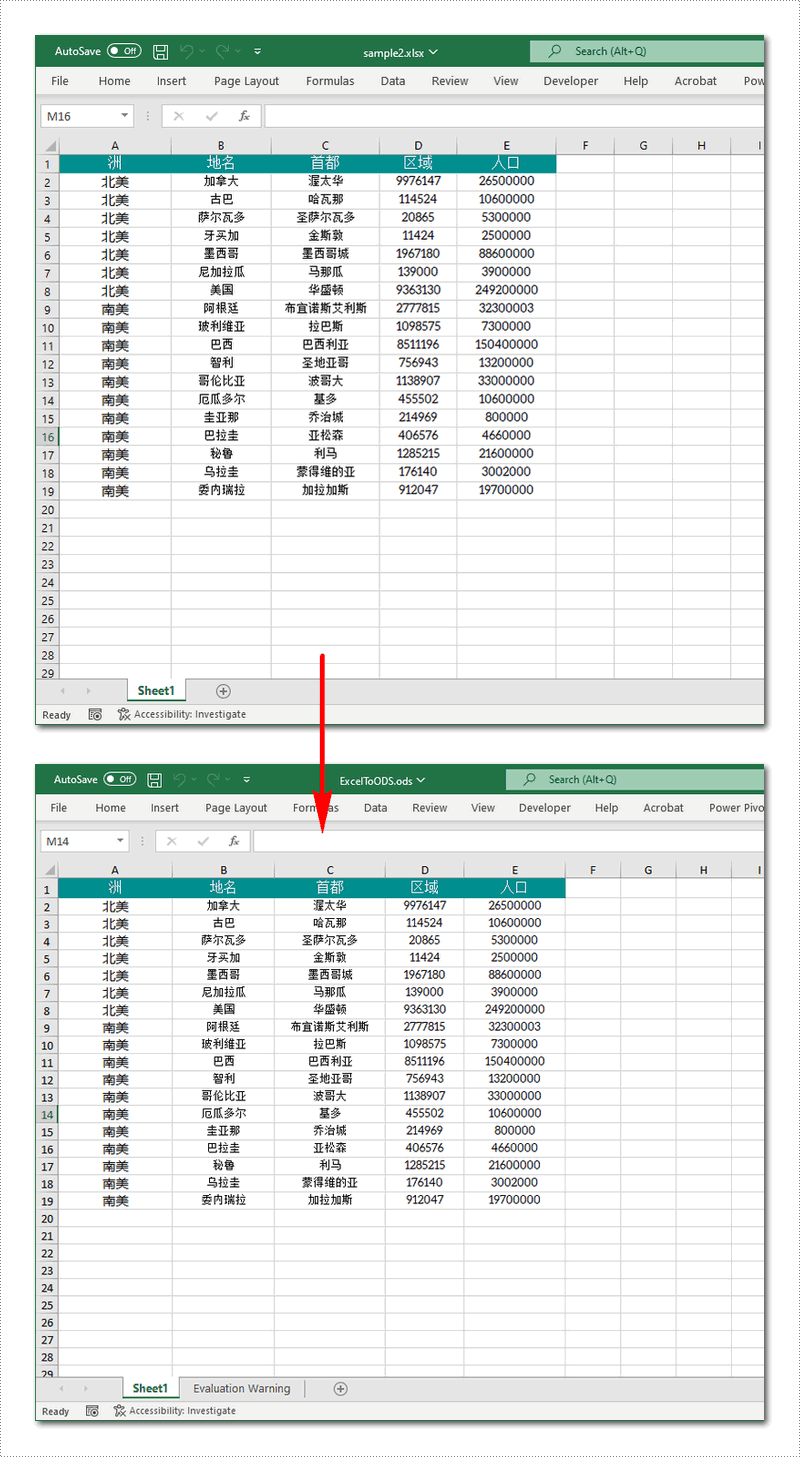Viewport: 800px width, 1457px height.
Task: Open Review tab in ExcelToODS.ods window
Action: [x=430, y=808]
